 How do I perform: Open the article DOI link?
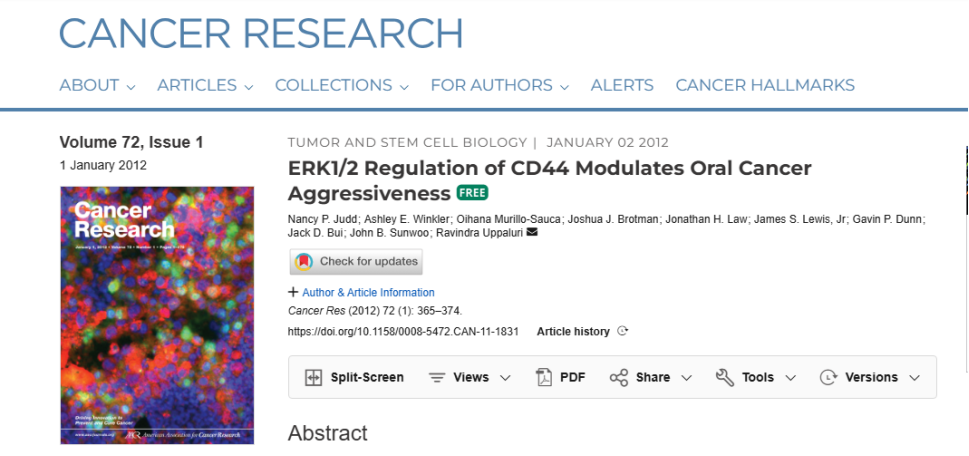tap(403, 332)
